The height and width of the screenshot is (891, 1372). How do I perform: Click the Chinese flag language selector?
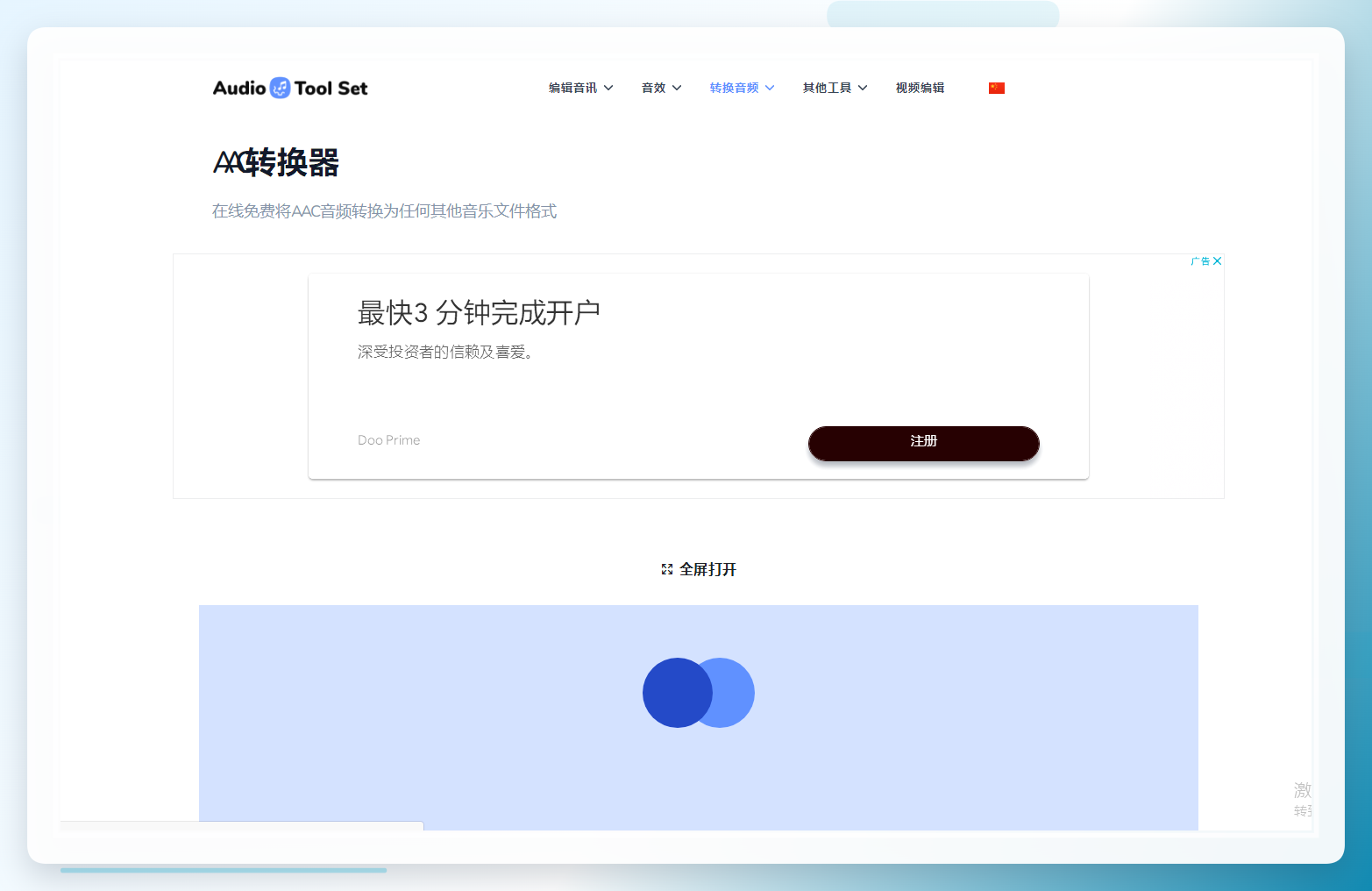click(x=997, y=88)
